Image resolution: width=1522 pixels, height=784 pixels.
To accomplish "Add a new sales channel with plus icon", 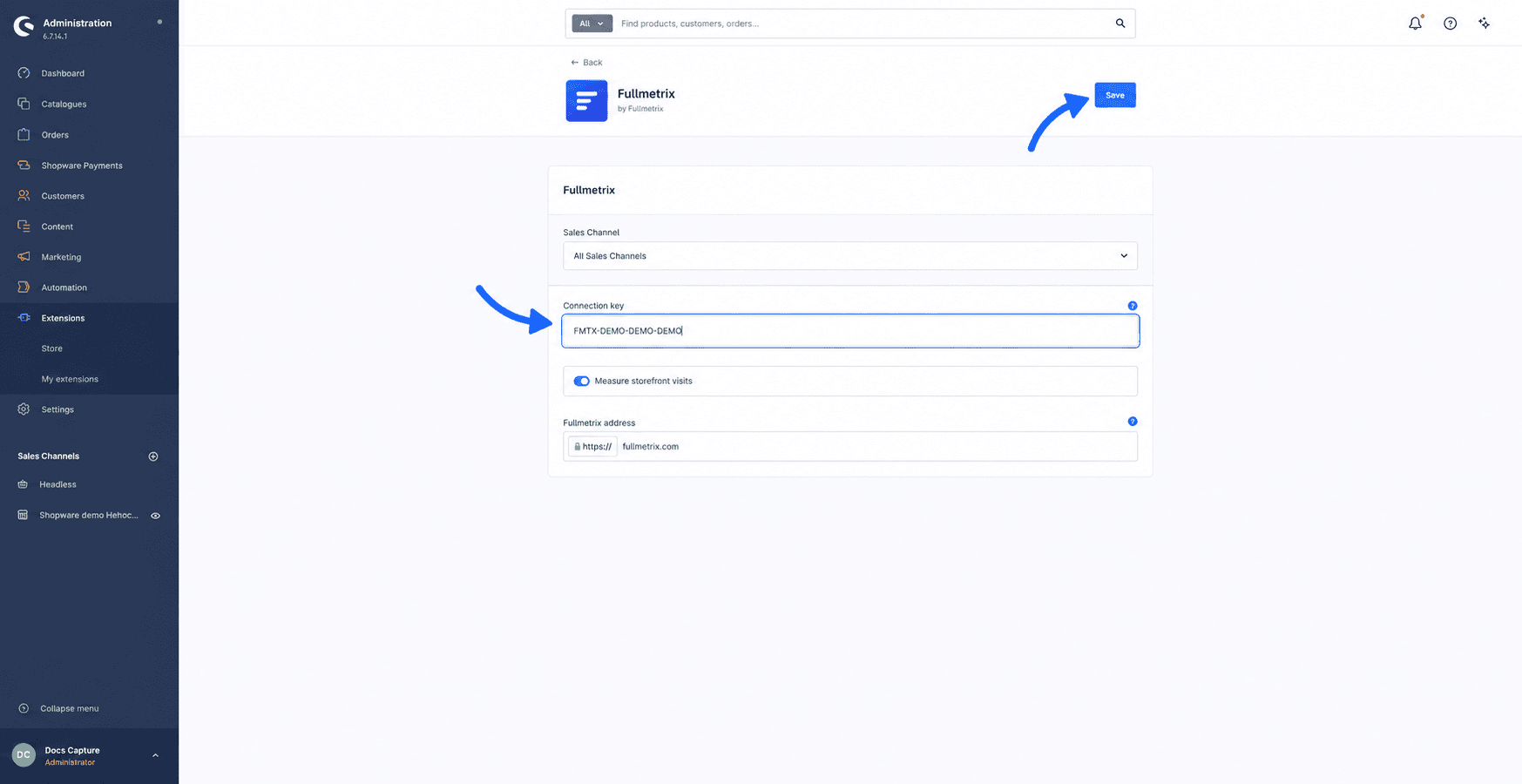I will tap(153, 456).
